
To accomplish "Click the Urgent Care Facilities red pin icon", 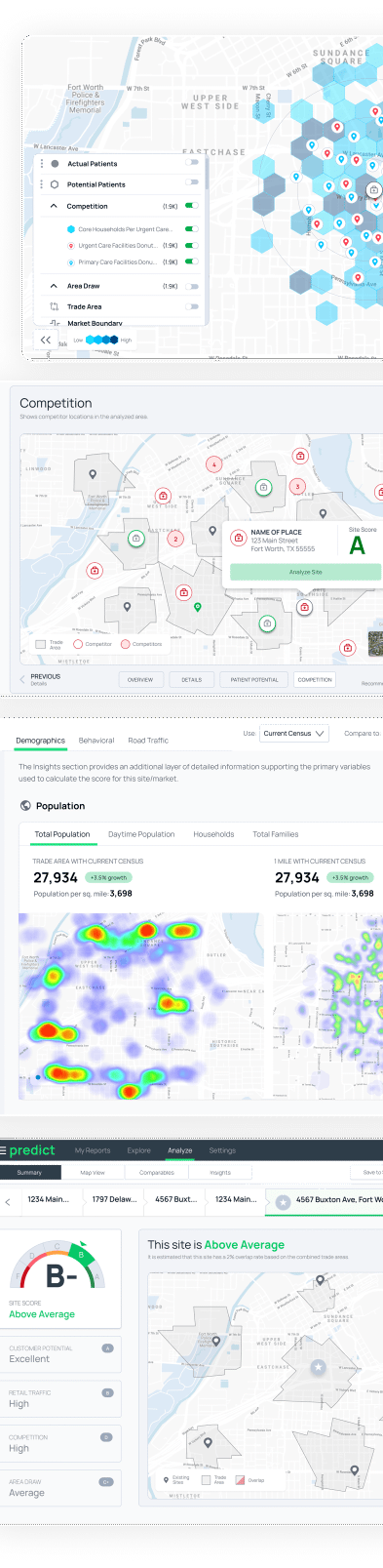I will tap(71, 246).
